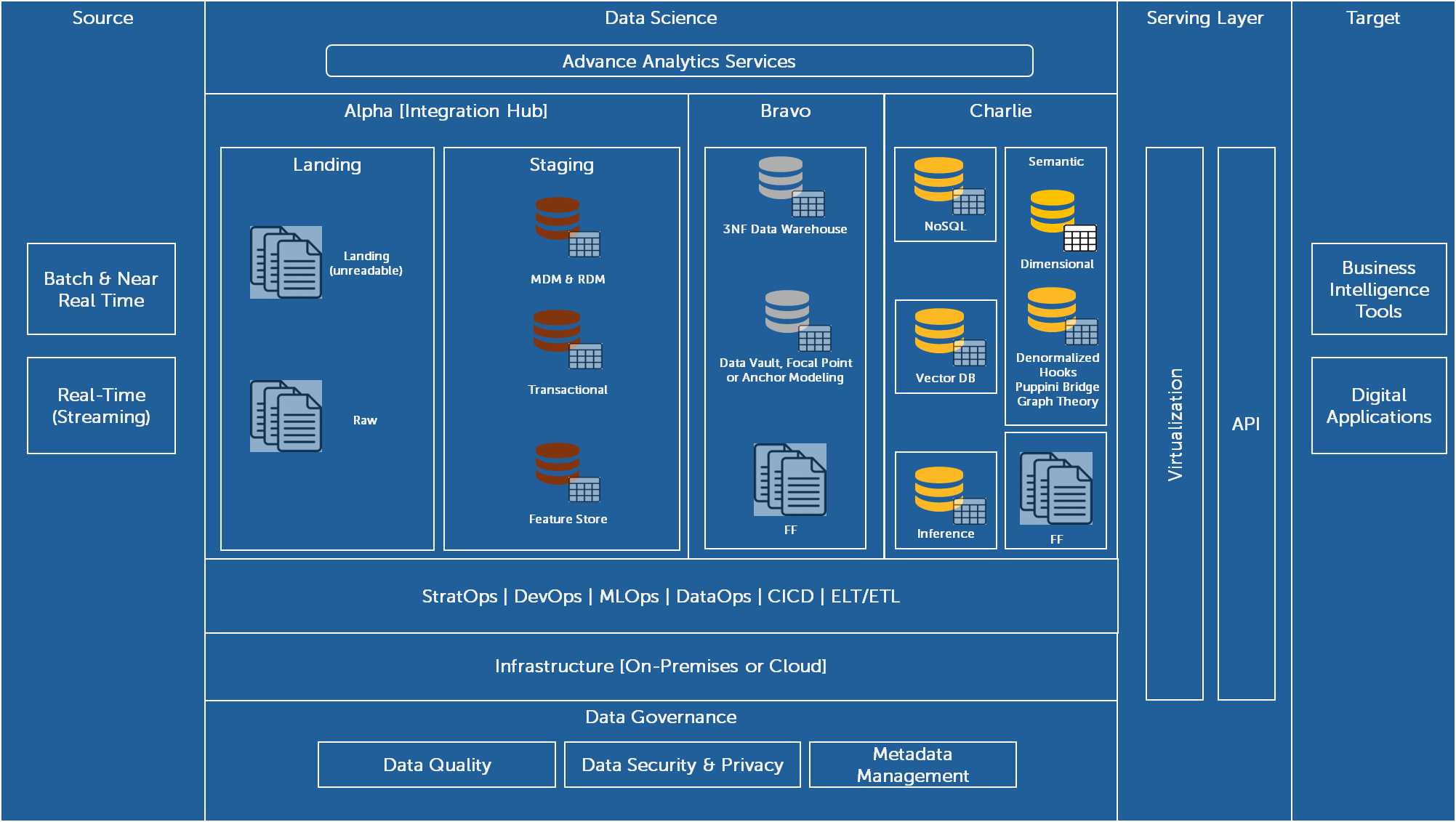Image resolution: width=1456 pixels, height=822 pixels.
Task: Click the Landing section title
Action: tap(327, 165)
